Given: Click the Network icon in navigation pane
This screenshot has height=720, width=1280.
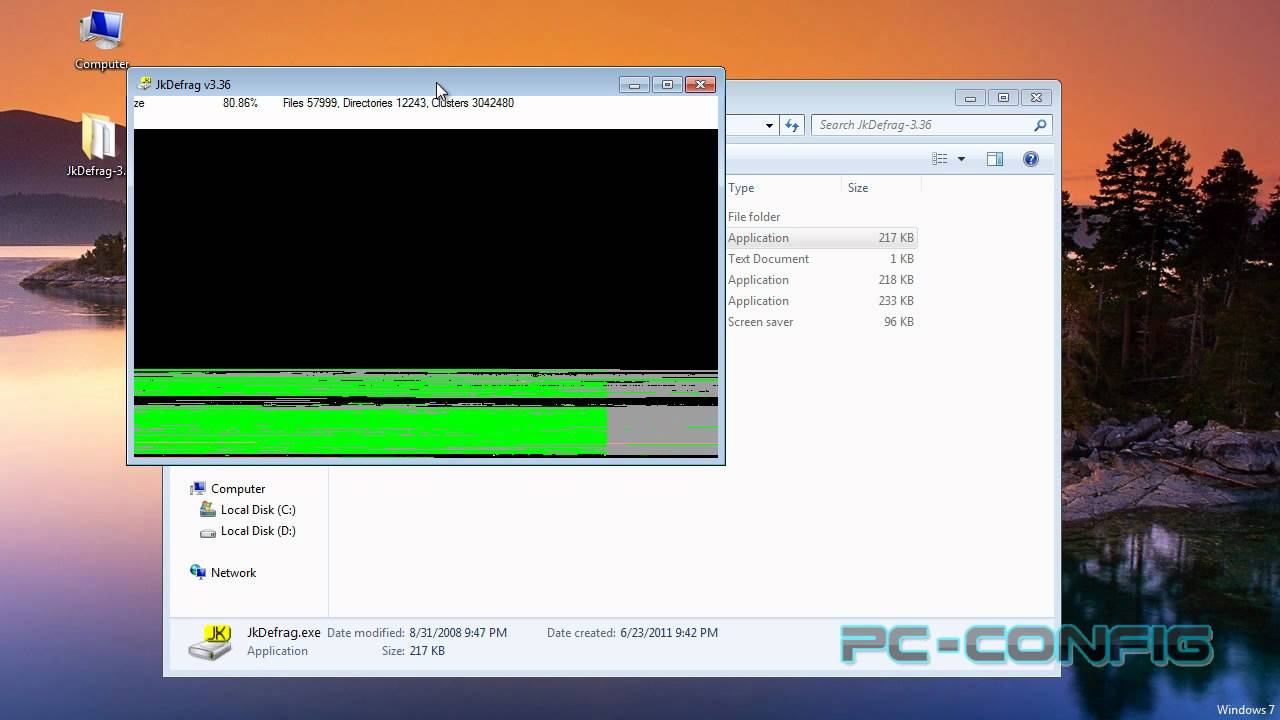Looking at the screenshot, I should (x=198, y=572).
